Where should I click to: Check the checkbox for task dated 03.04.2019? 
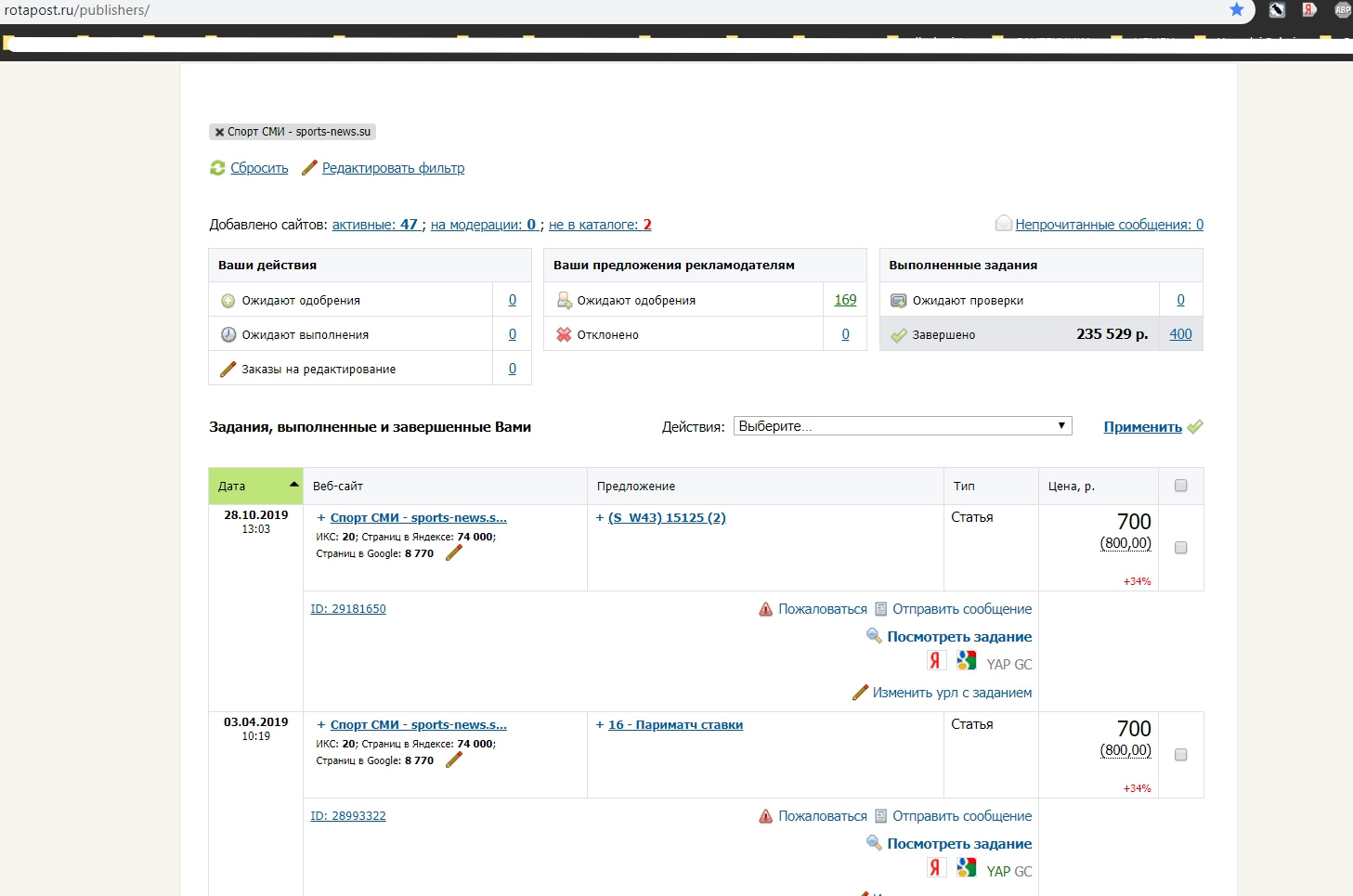[1181, 755]
